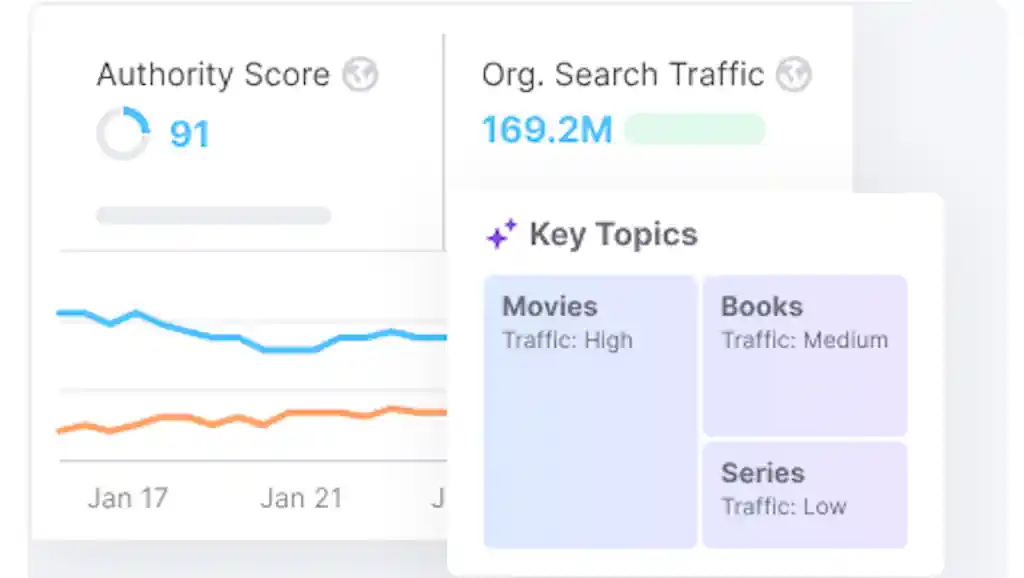Screen dimensions: 1024x578
Task: Click the Authority Score donut chart icon
Action: (123, 133)
